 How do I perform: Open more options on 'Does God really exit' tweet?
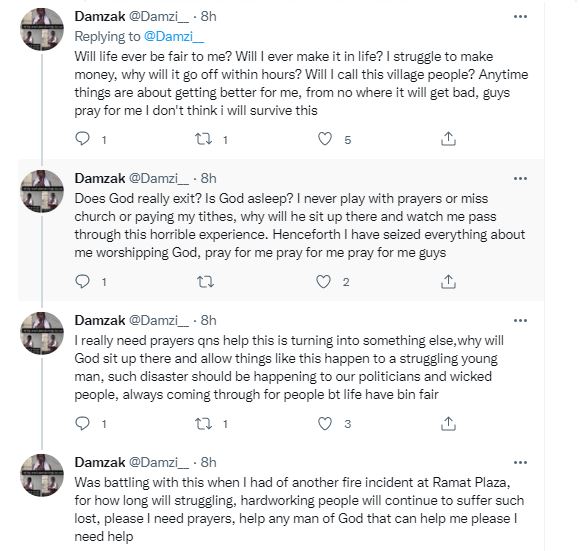pos(520,178)
